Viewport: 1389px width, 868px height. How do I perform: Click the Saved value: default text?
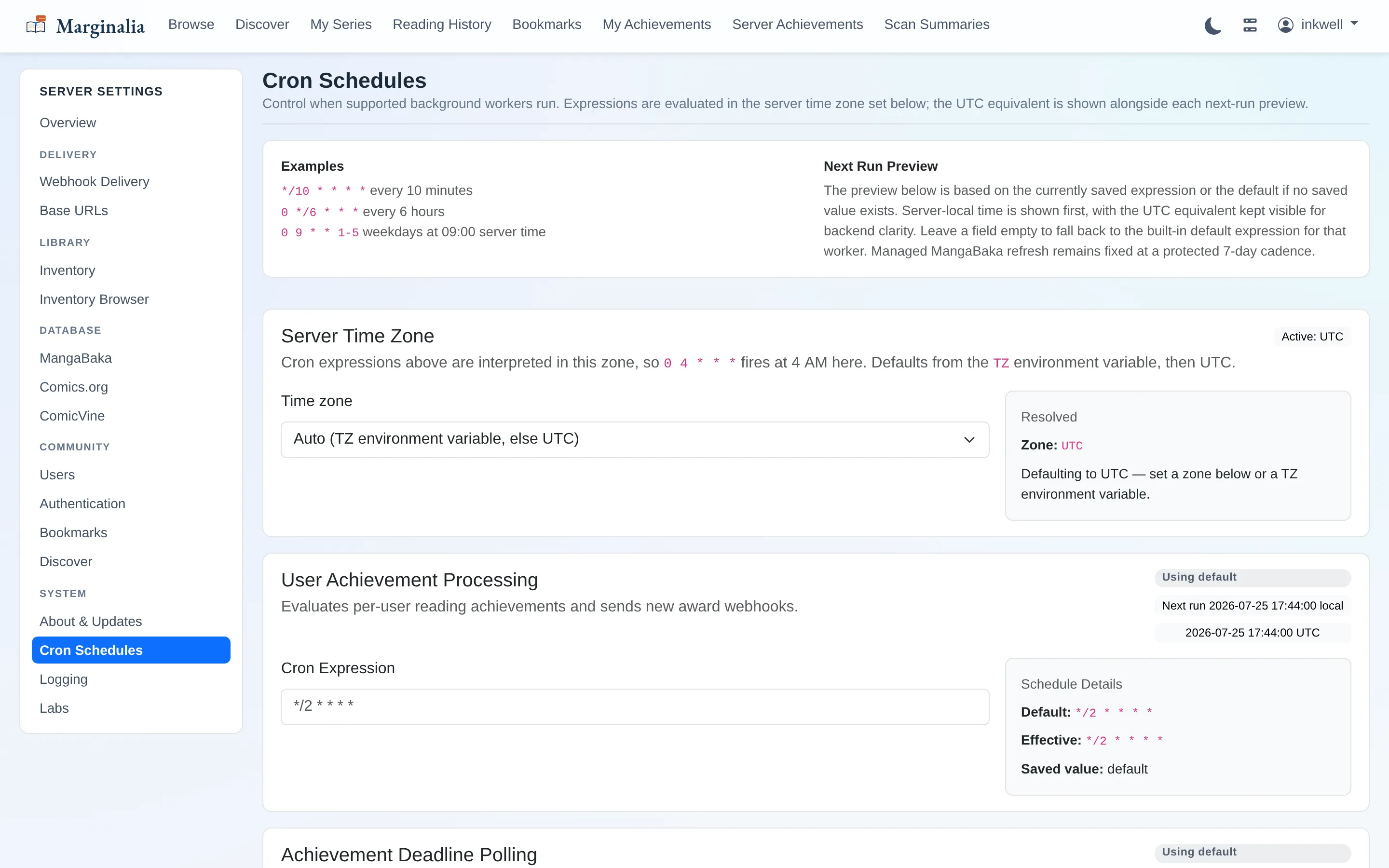pos(1084,769)
